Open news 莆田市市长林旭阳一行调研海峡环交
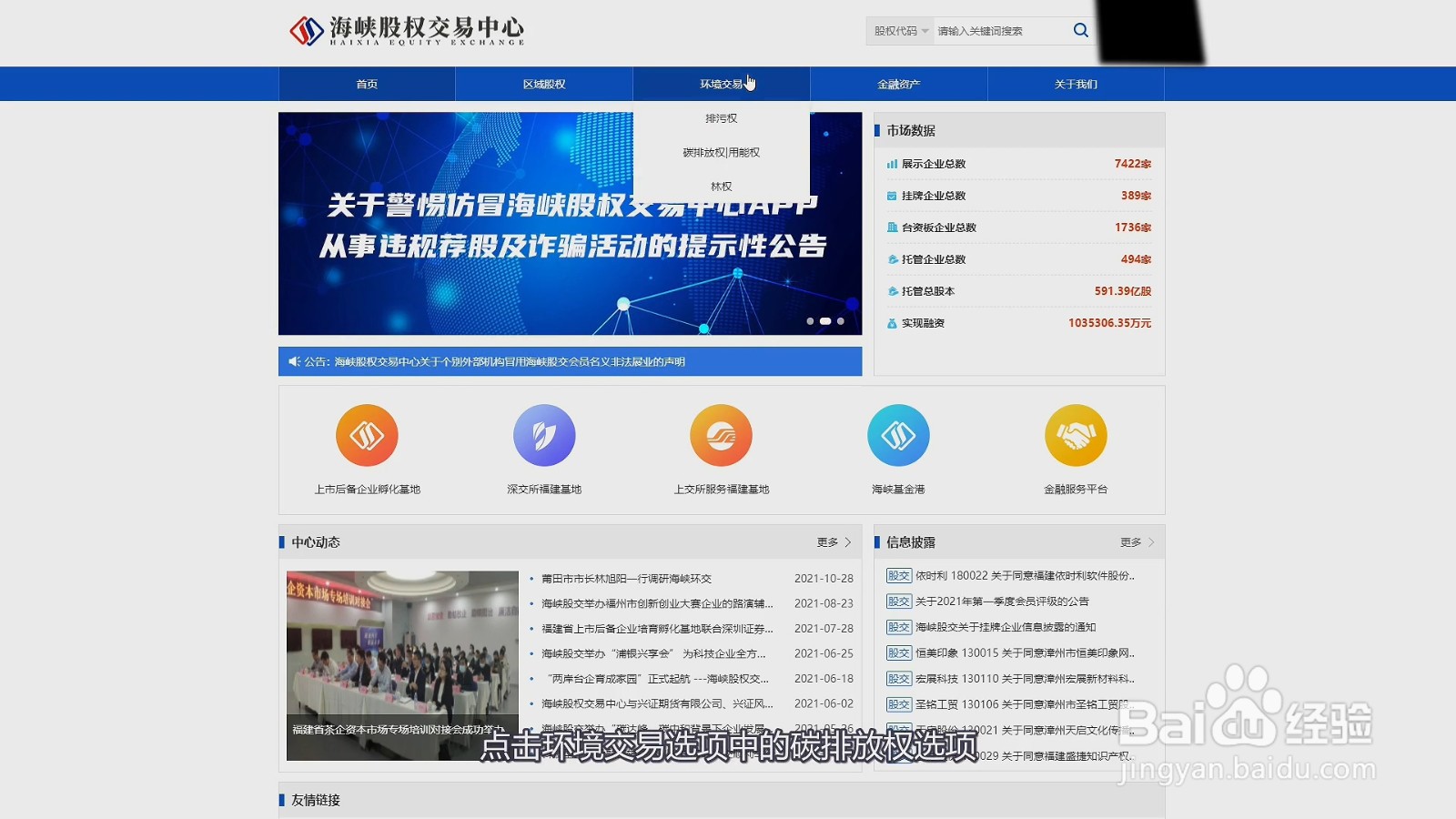This screenshot has height=819, width=1456. [x=627, y=579]
